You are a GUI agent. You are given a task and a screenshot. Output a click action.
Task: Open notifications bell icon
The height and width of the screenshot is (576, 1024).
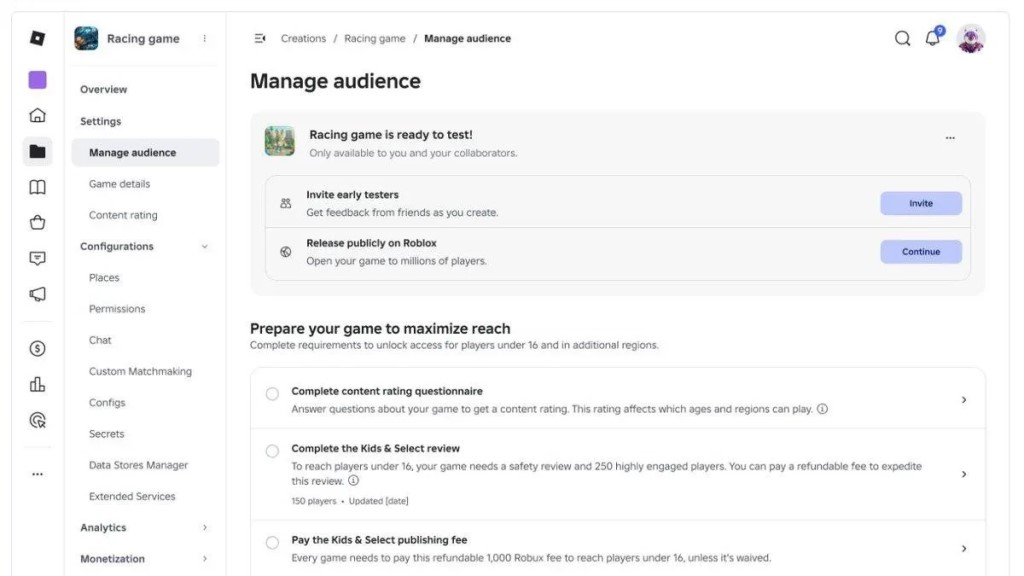tap(933, 38)
